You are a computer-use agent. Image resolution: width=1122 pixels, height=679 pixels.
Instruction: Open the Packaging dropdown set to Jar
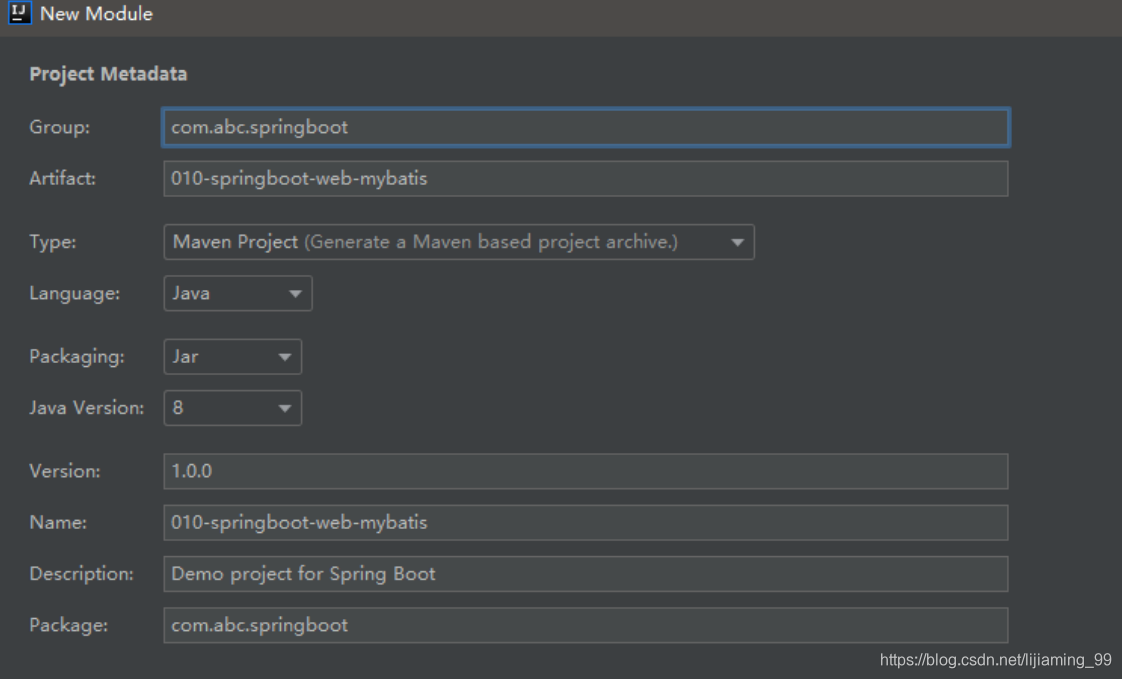[x=233, y=356]
